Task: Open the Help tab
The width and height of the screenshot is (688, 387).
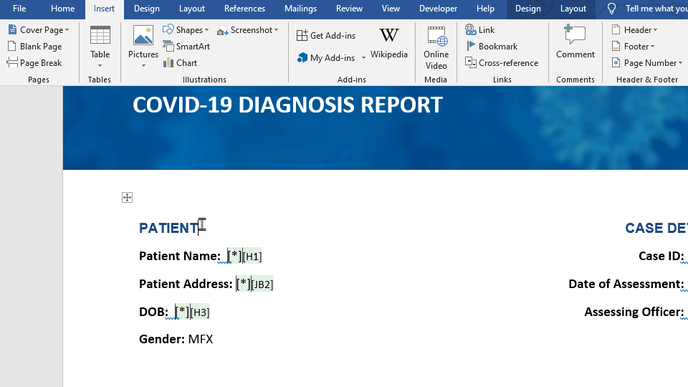Action: click(x=485, y=9)
